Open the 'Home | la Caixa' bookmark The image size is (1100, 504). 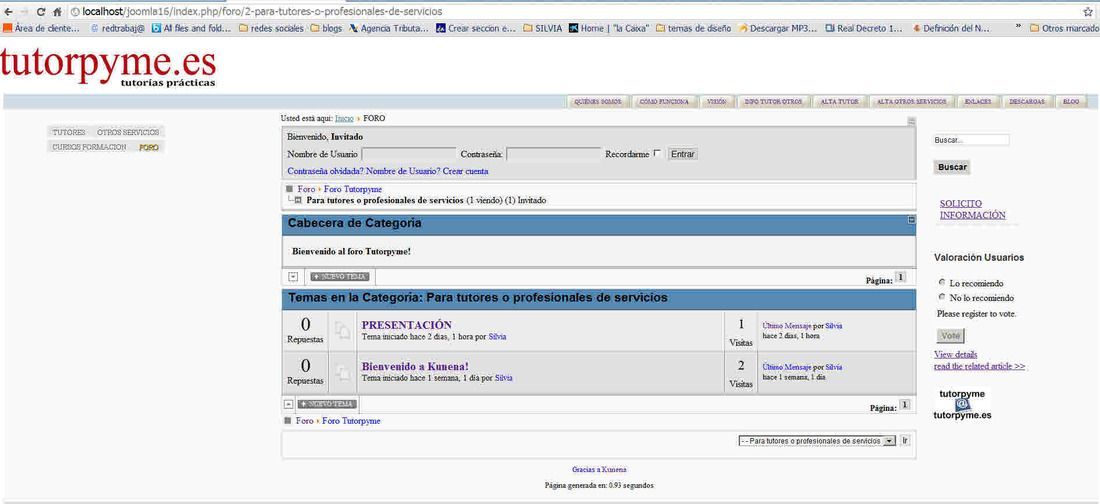coord(609,29)
